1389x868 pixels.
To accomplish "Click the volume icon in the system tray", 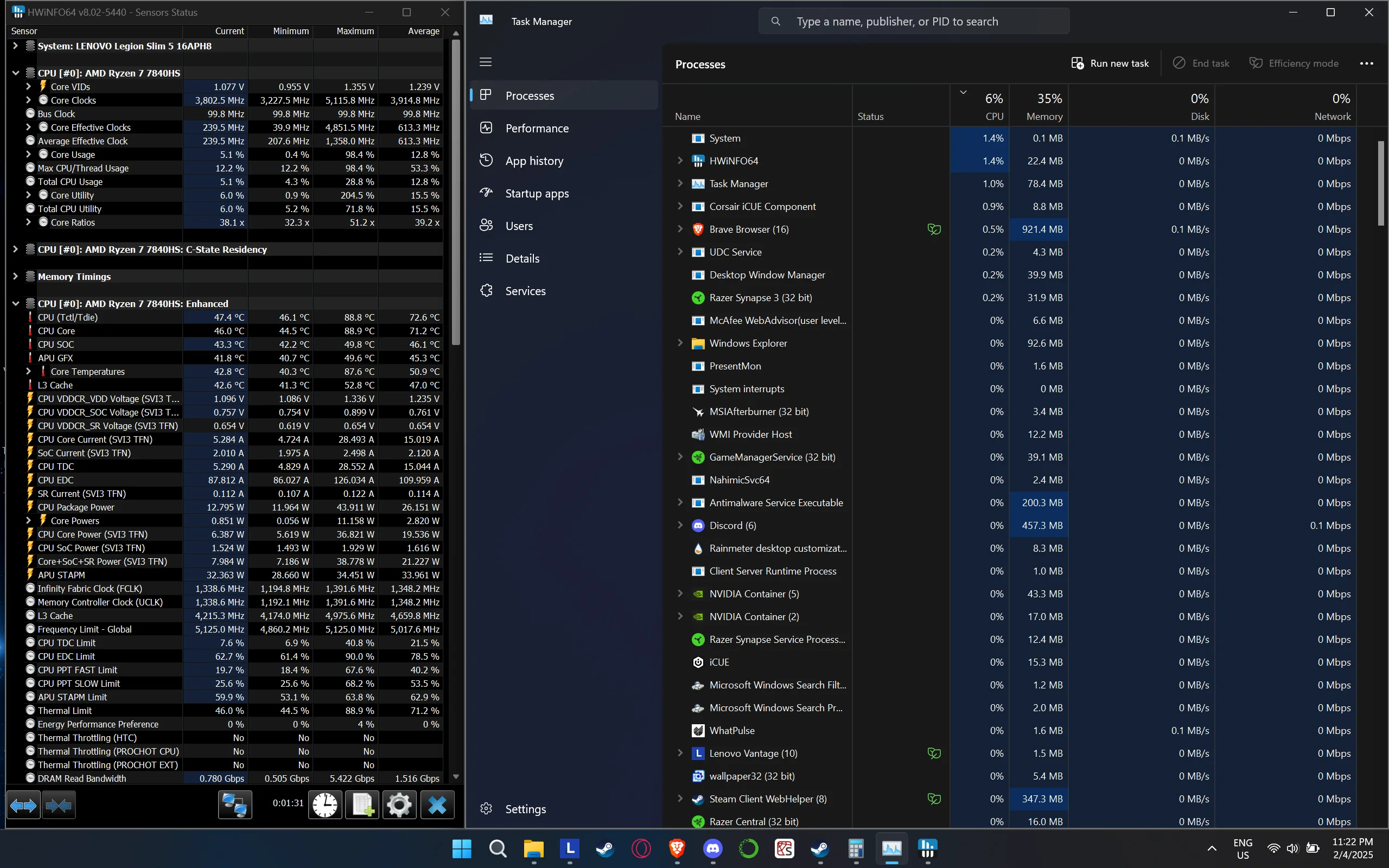I will point(1292,848).
